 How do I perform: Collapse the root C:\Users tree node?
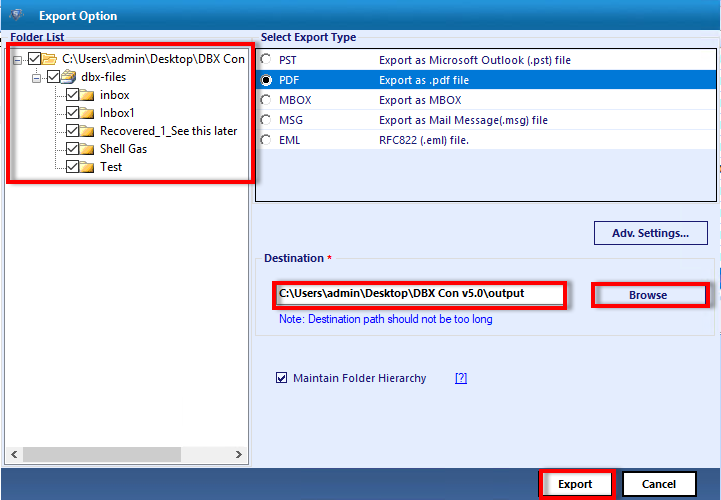tap(17, 60)
